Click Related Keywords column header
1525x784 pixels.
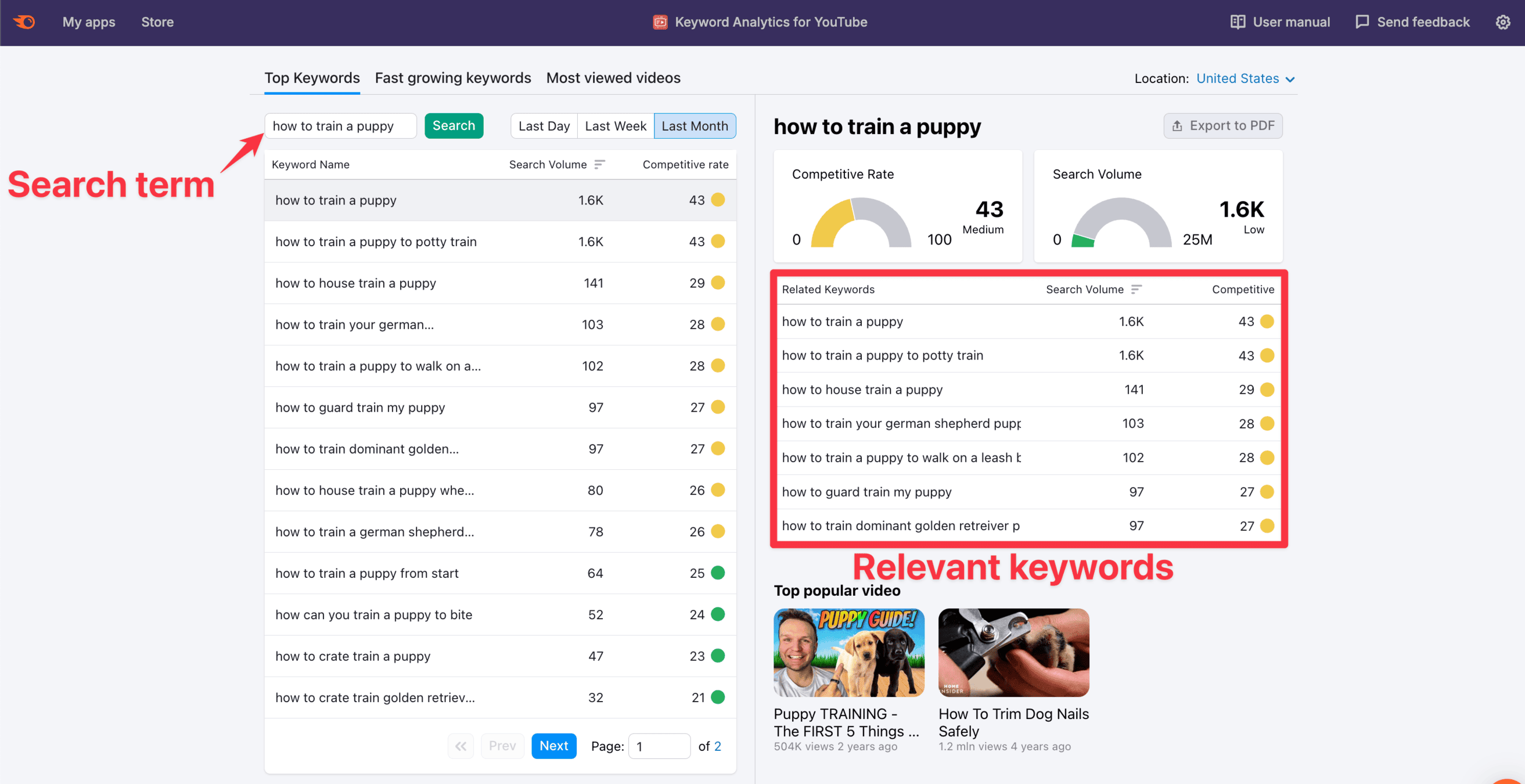coord(828,289)
